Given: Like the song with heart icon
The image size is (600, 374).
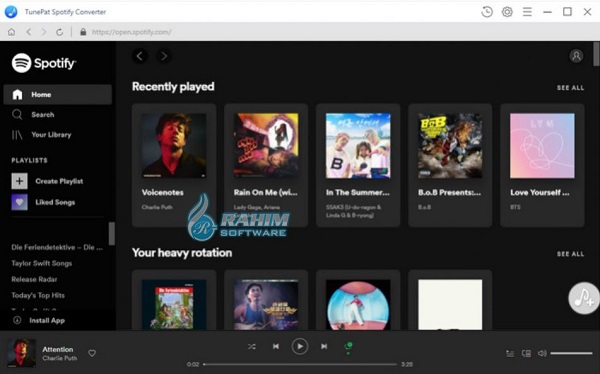Looking at the screenshot, I should coord(92,353).
